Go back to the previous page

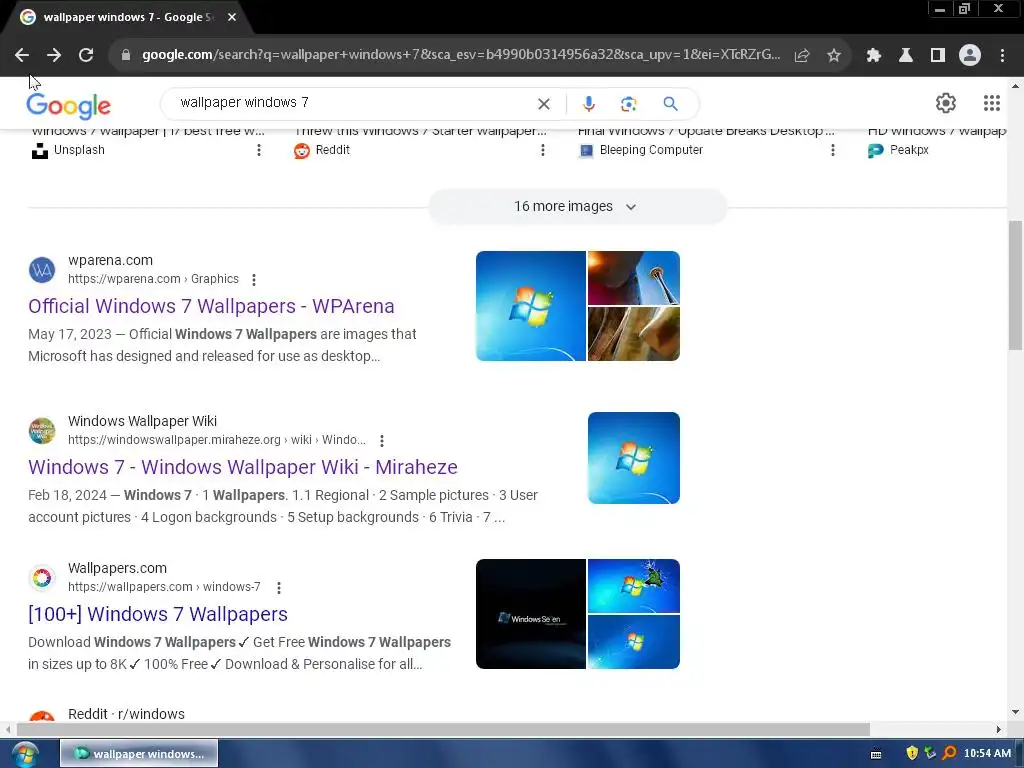tap(22, 56)
